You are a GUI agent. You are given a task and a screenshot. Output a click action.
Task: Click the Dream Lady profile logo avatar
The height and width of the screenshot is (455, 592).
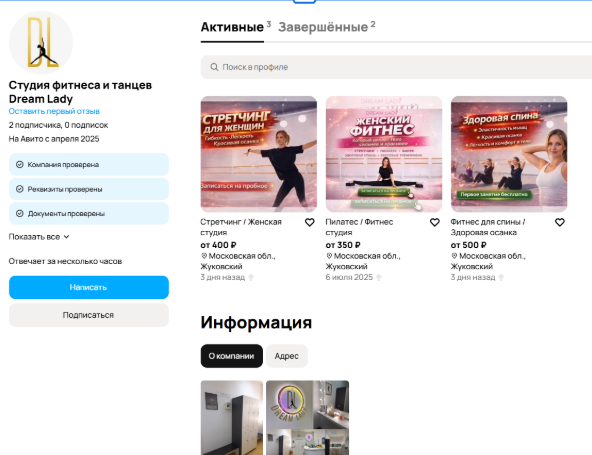(x=41, y=42)
